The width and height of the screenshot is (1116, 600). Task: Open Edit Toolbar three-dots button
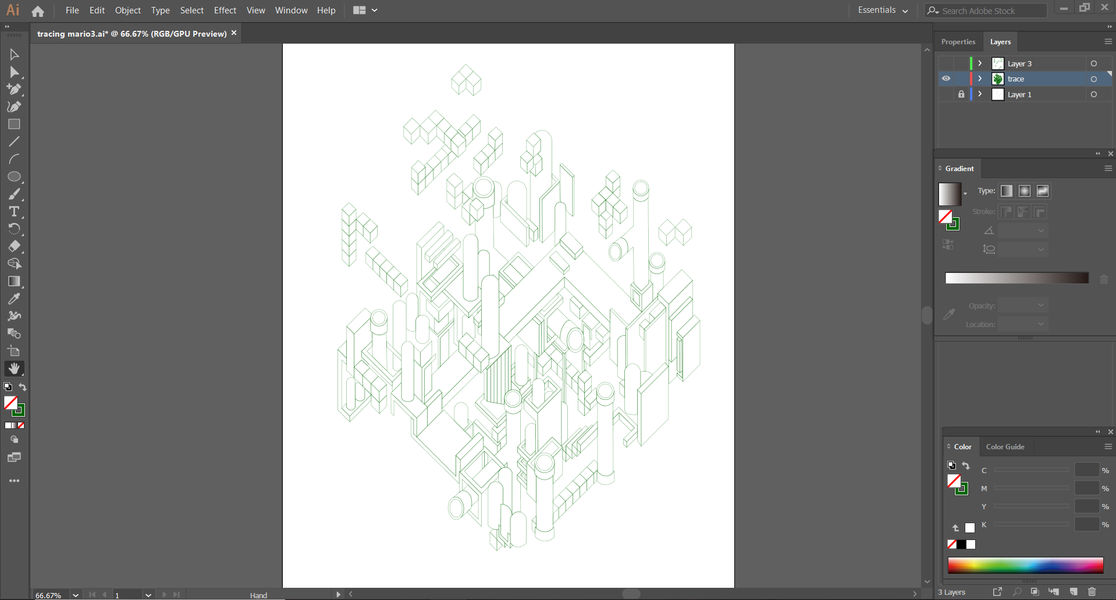14,481
